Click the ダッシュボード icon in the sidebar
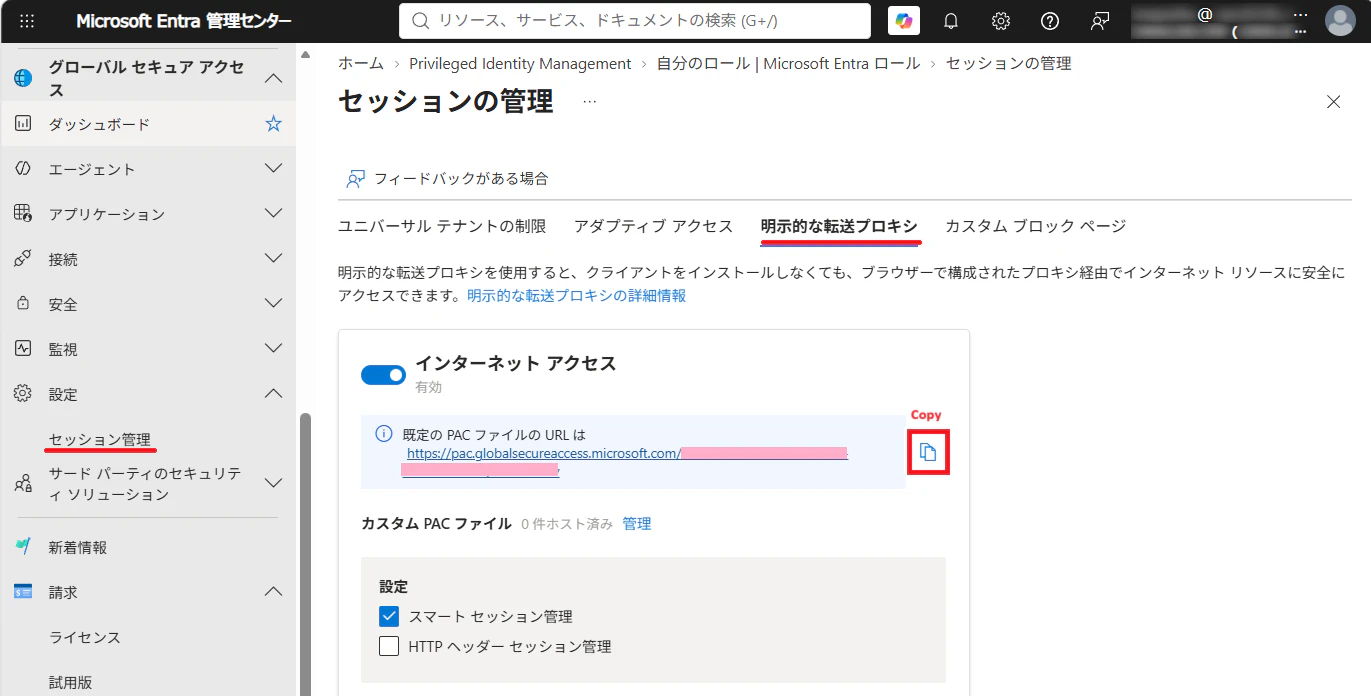The width and height of the screenshot is (1371, 696). pyautogui.click(x=23, y=124)
